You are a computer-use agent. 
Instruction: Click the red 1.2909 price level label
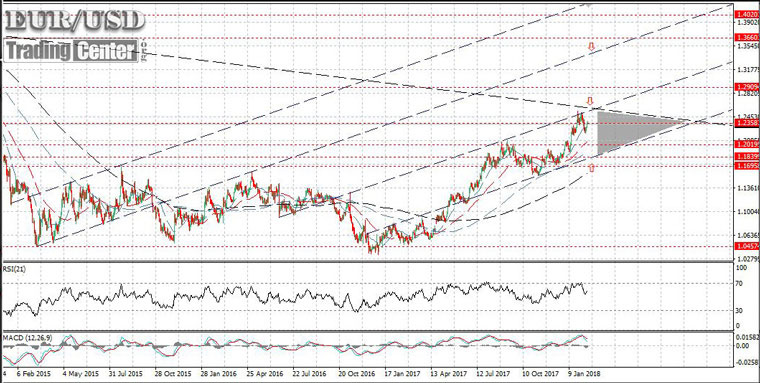[x=748, y=87]
